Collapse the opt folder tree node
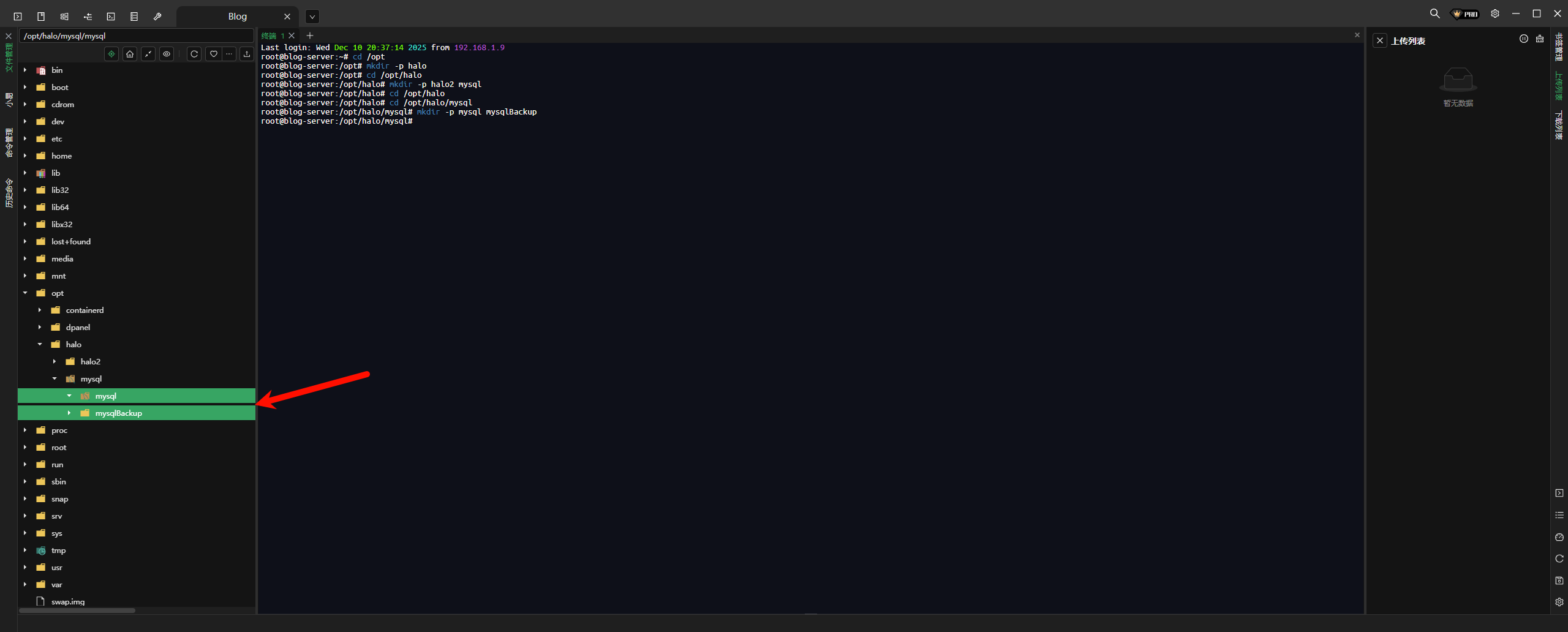 click(x=25, y=293)
